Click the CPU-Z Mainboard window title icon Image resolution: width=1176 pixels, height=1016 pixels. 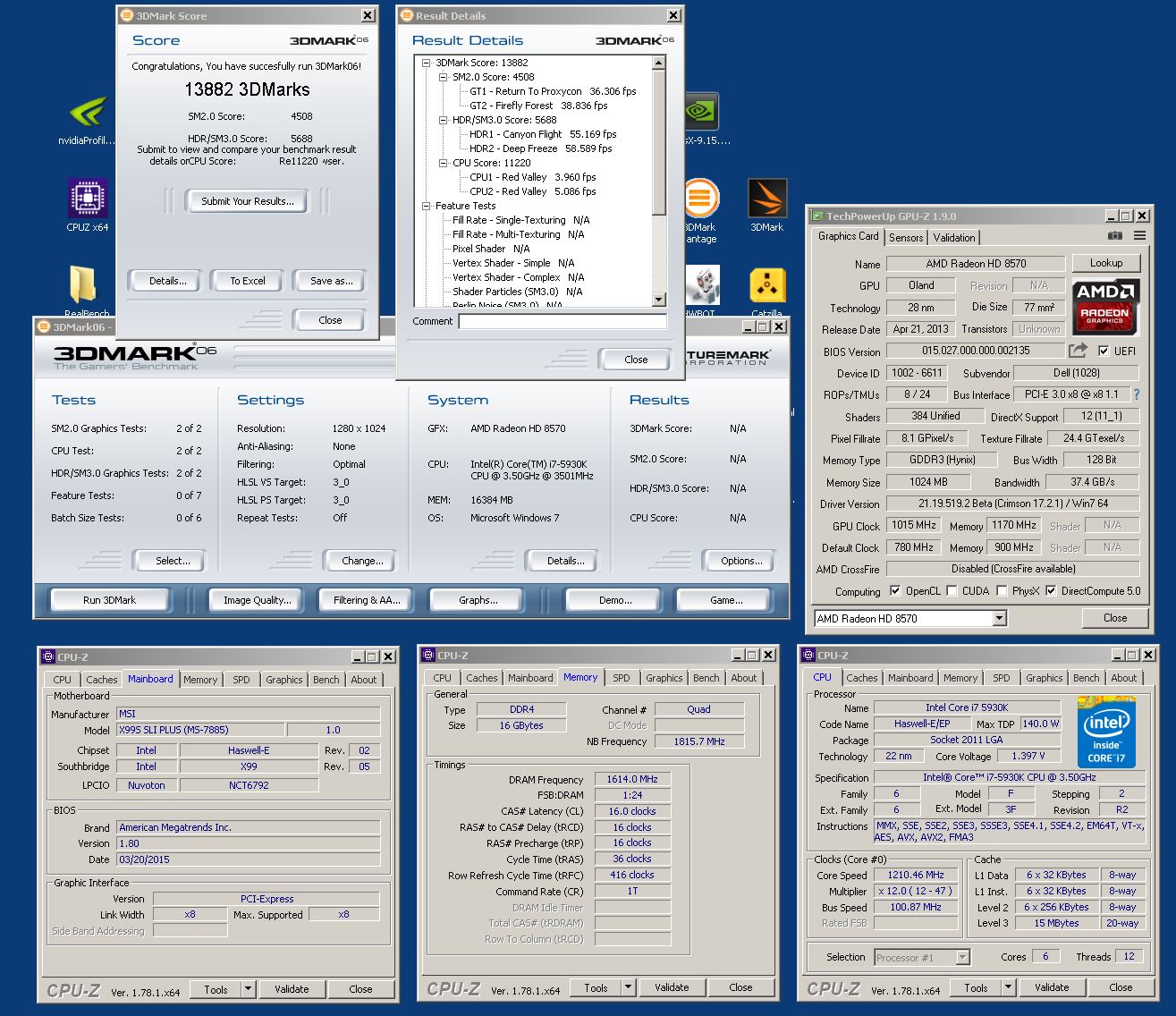[x=48, y=656]
